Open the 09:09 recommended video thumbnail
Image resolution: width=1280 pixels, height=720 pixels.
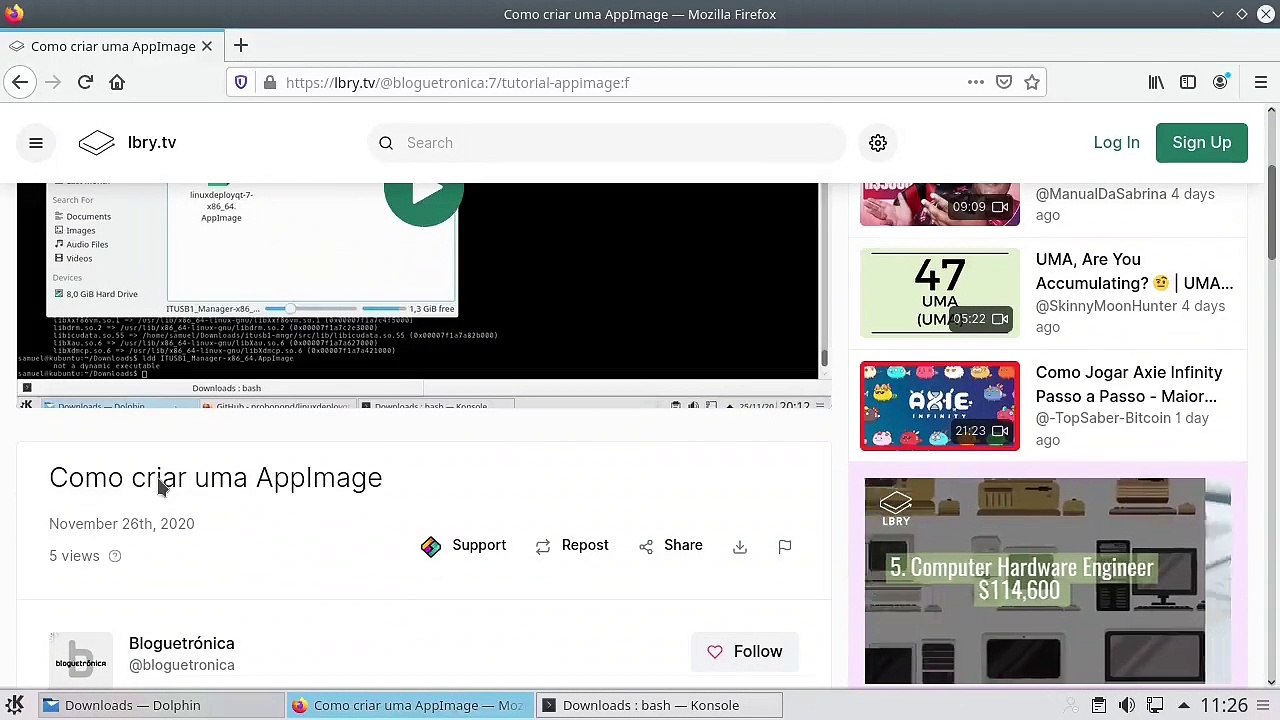940,204
